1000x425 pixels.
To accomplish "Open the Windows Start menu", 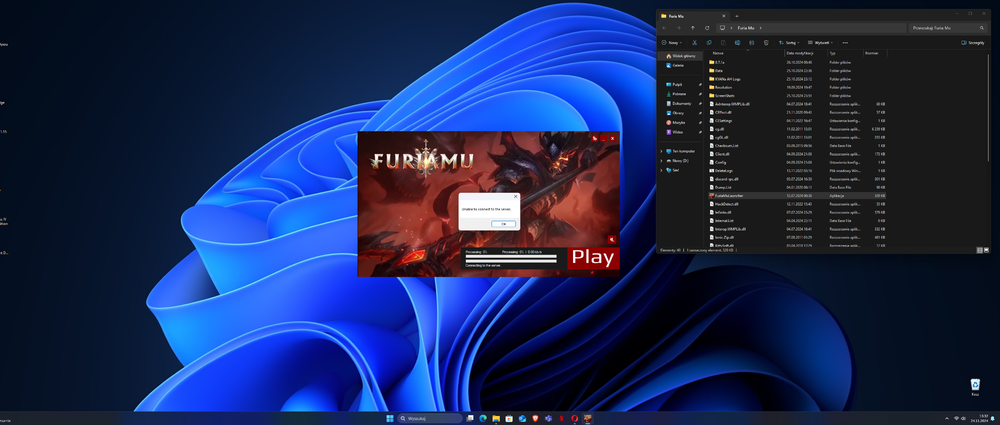I will (x=389, y=419).
